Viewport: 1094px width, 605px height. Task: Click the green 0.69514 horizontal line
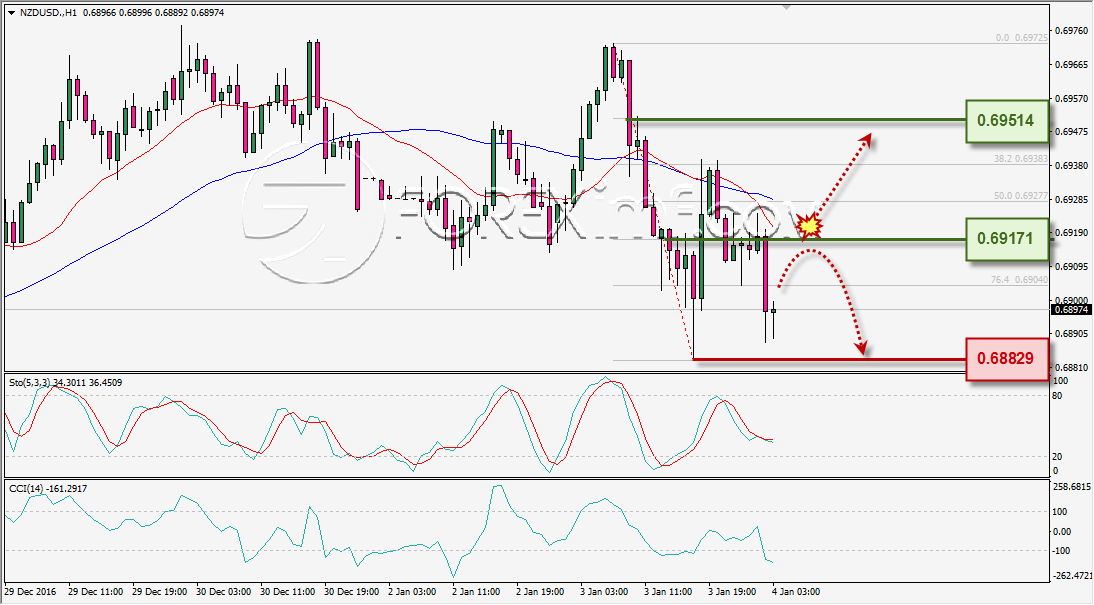pos(795,120)
